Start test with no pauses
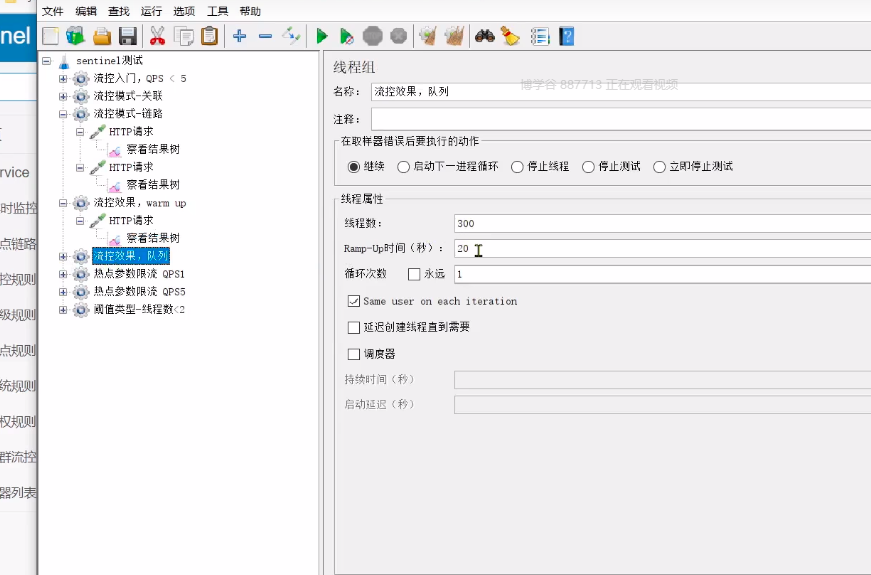This screenshot has width=871, height=575. point(347,37)
